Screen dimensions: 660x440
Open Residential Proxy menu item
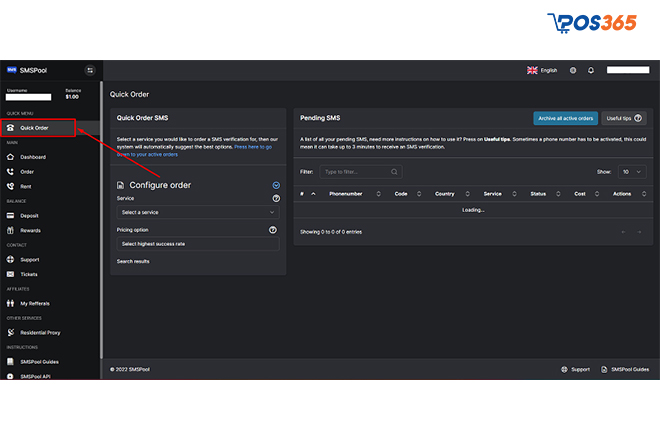(x=41, y=332)
